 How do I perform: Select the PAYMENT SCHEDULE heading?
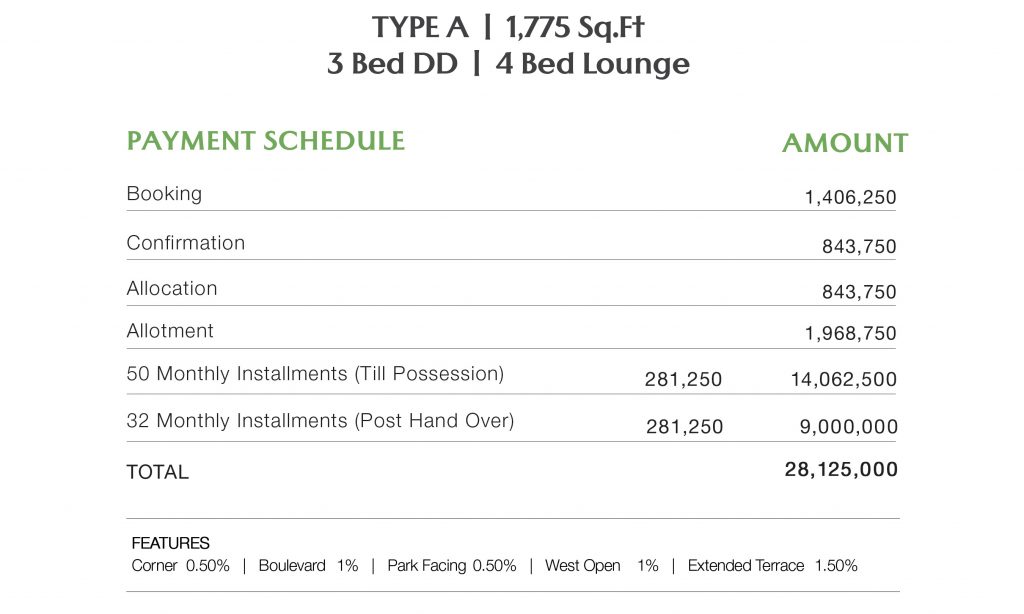tap(265, 141)
